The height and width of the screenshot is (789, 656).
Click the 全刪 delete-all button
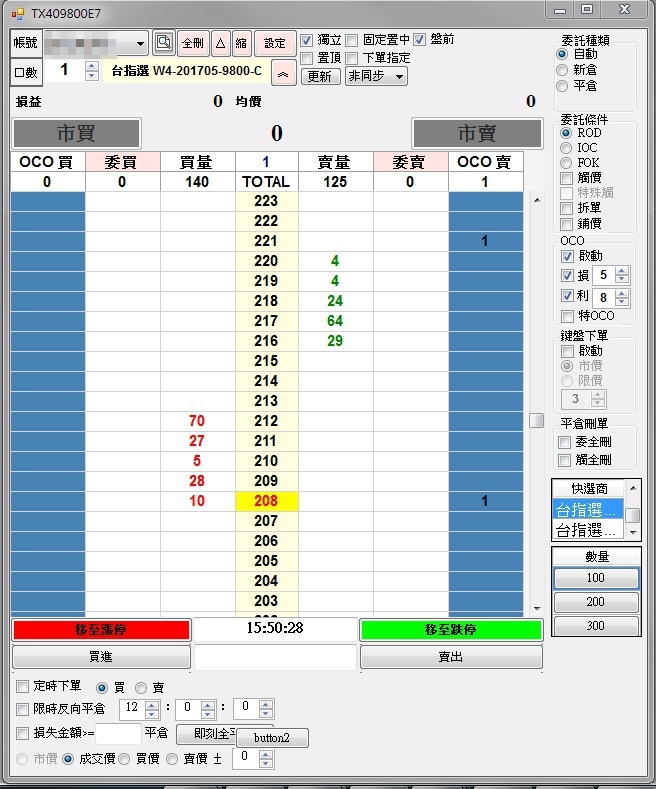click(193, 43)
